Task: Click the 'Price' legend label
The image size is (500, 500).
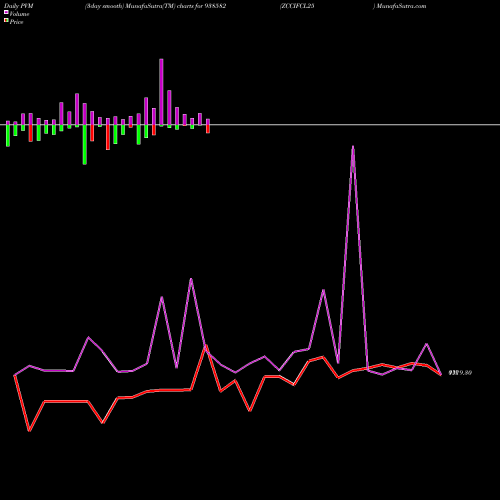Action: (x=16, y=22)
